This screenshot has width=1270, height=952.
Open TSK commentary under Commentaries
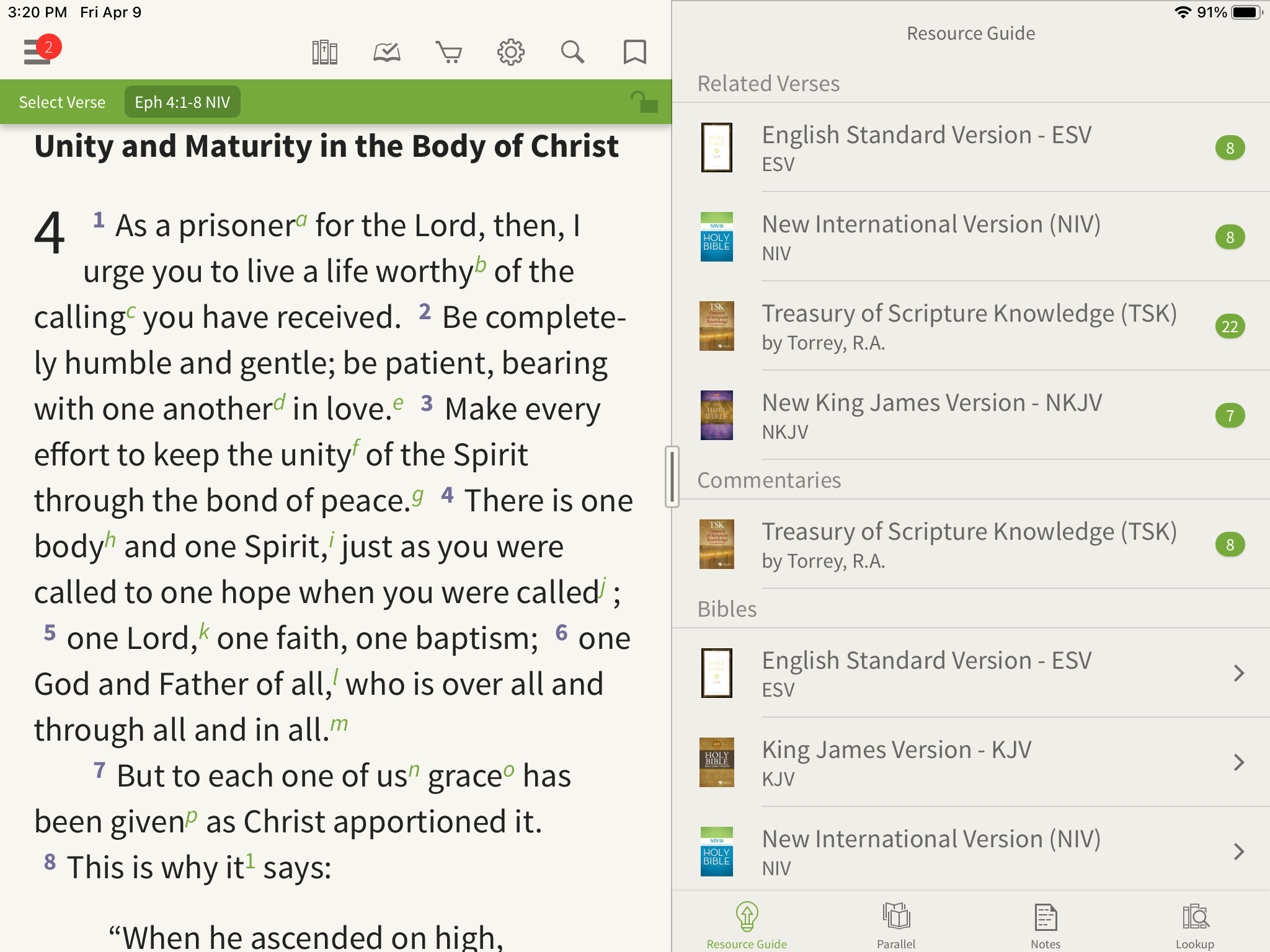971,544
